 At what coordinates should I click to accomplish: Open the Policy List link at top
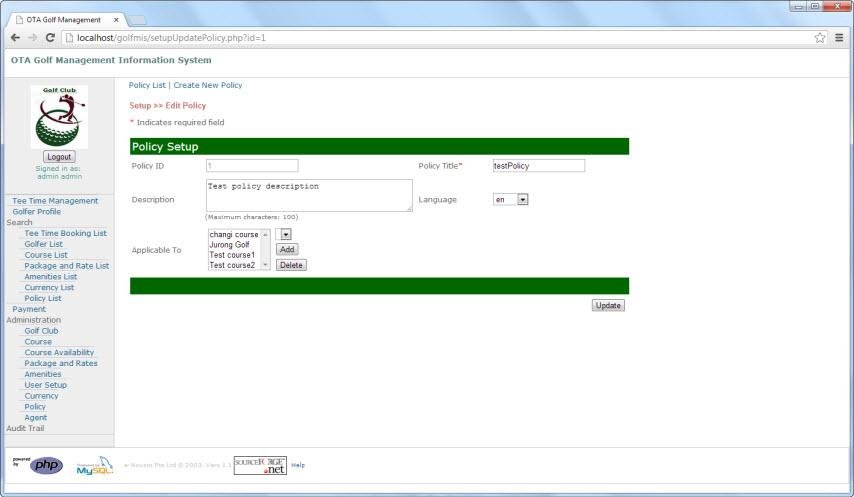coord(147,85)
